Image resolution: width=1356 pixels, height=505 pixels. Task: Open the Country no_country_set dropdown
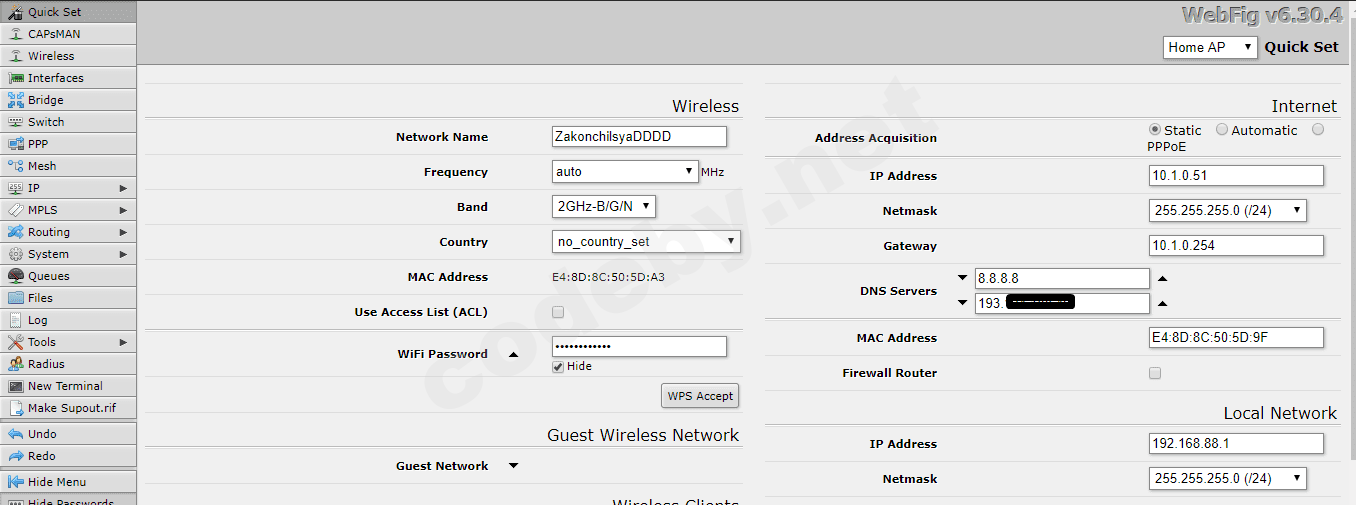point(646,242)
